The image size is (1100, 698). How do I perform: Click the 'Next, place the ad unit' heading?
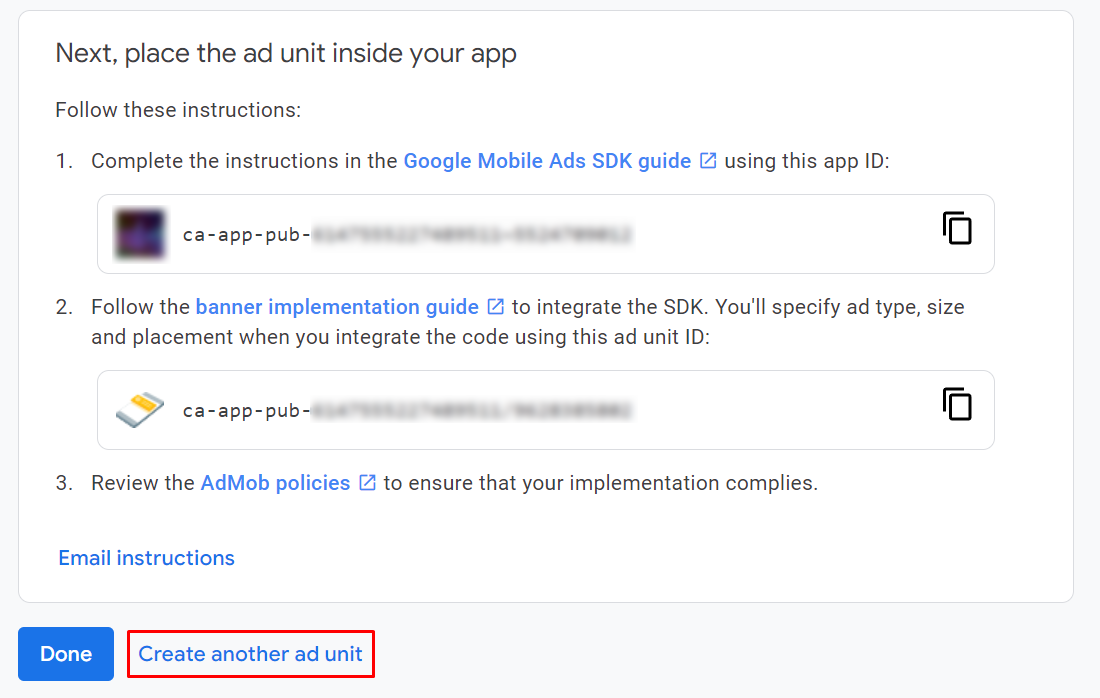tap(286, 53)
